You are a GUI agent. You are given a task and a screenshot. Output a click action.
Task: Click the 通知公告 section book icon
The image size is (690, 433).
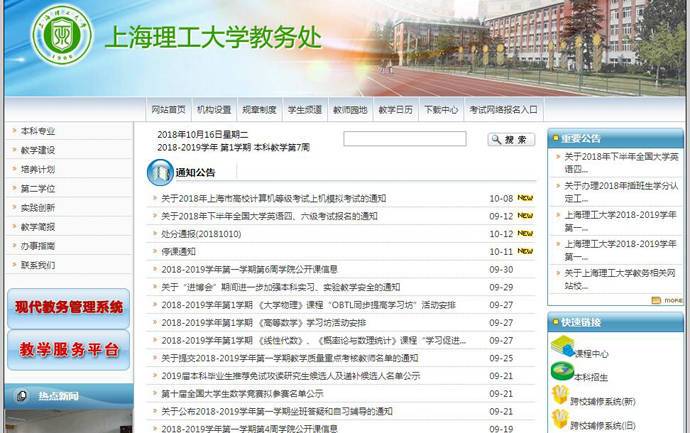160,172
